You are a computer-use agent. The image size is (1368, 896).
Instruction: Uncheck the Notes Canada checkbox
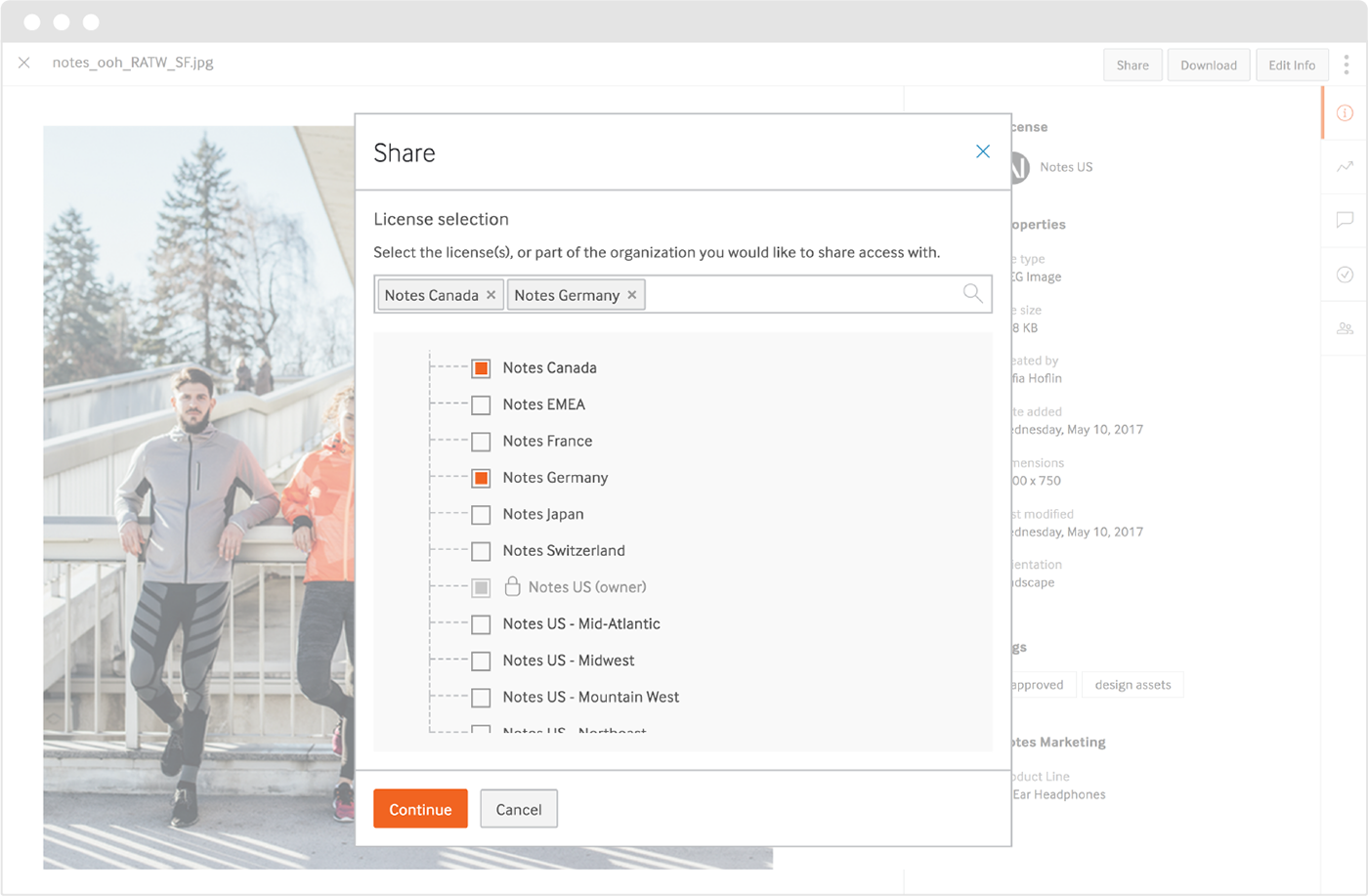click(x=481, y=368)
